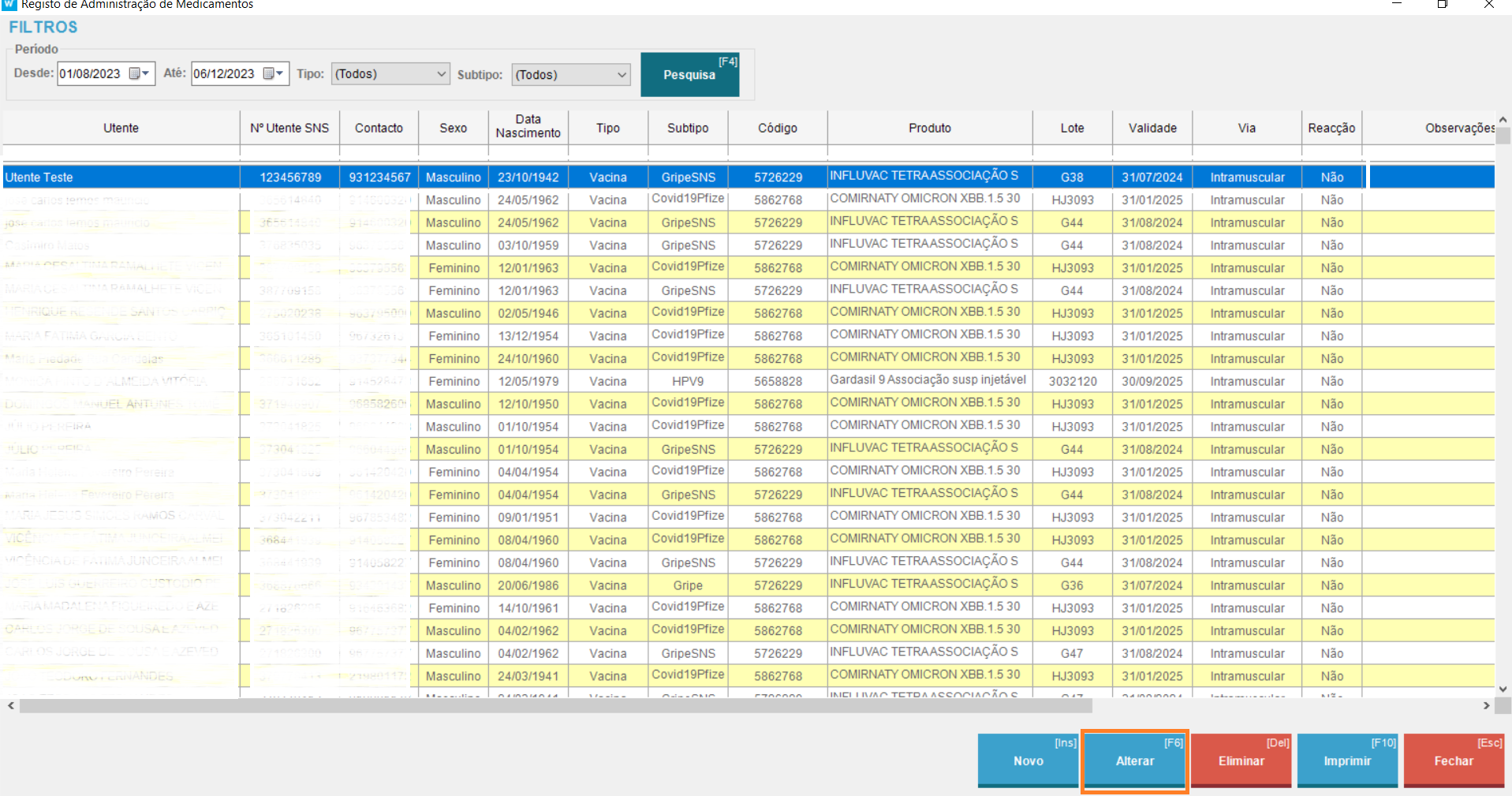Click the Novo button
The image size is (1512, 796).
point(1028,760)
